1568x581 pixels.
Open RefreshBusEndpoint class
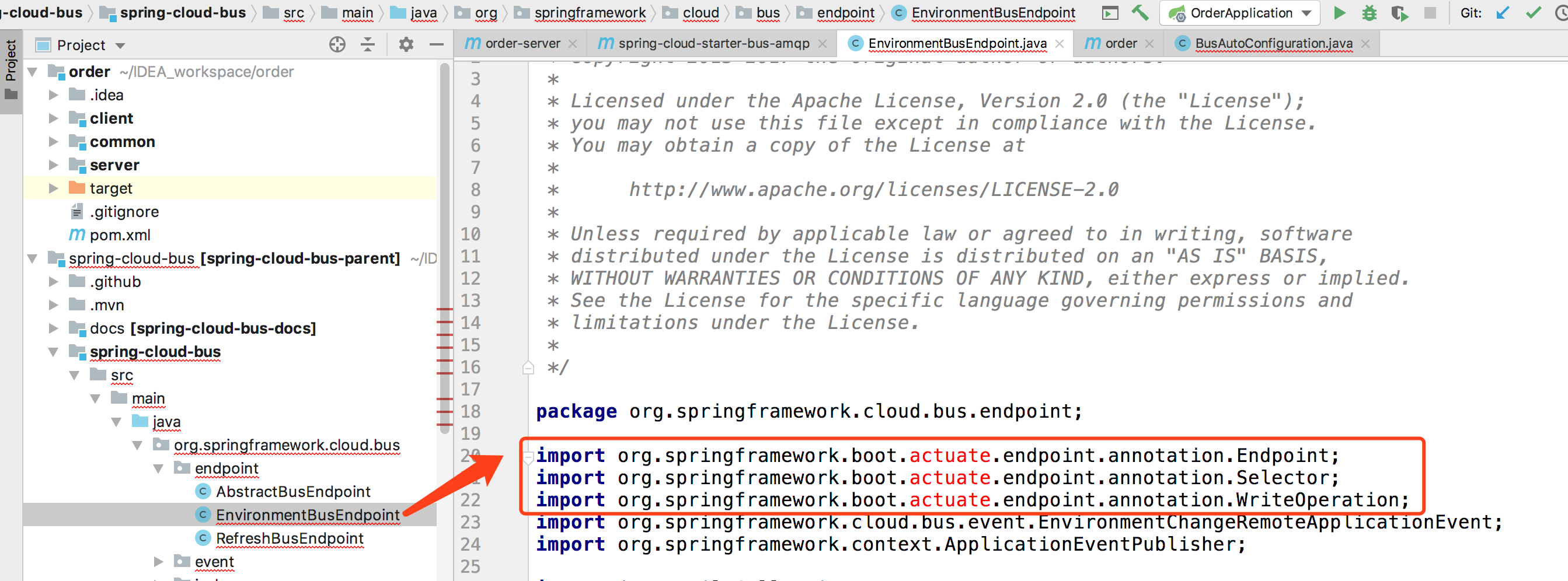290,538
